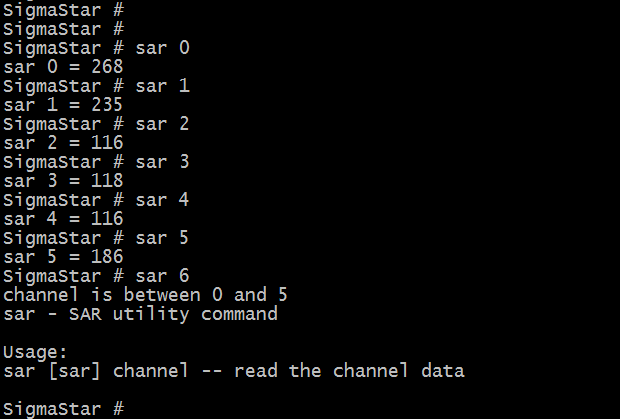Click the typed command "sar 5"

[162, 237]
